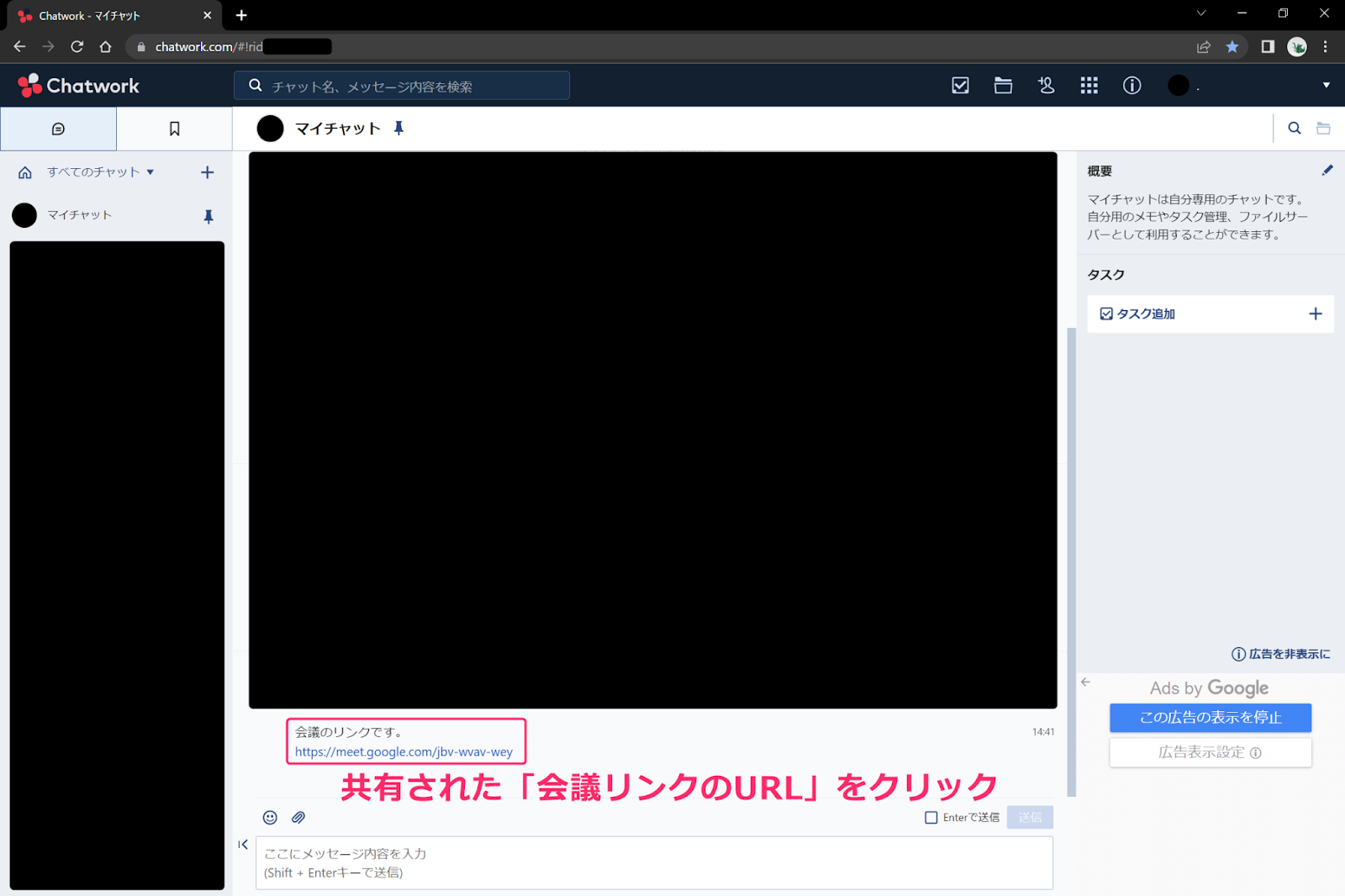
Task: Open file management folder icon in header
Action: [1003, 86]
